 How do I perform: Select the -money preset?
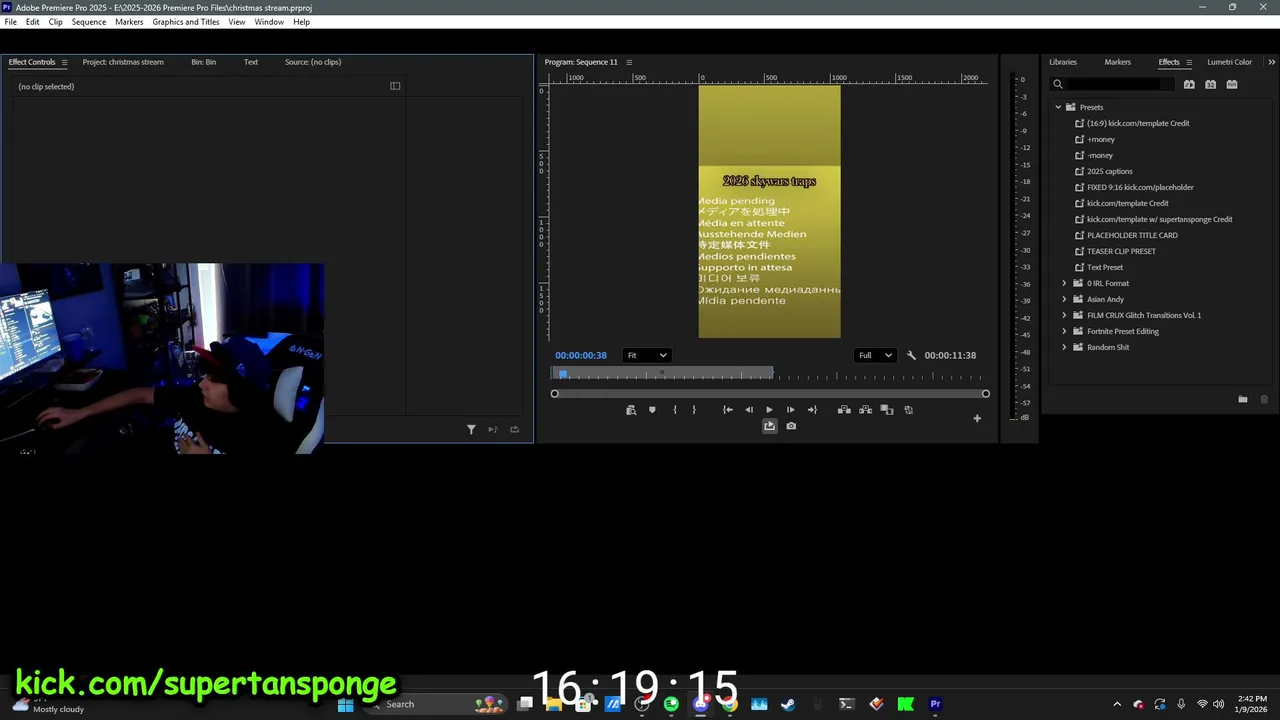coord(1099,155)
